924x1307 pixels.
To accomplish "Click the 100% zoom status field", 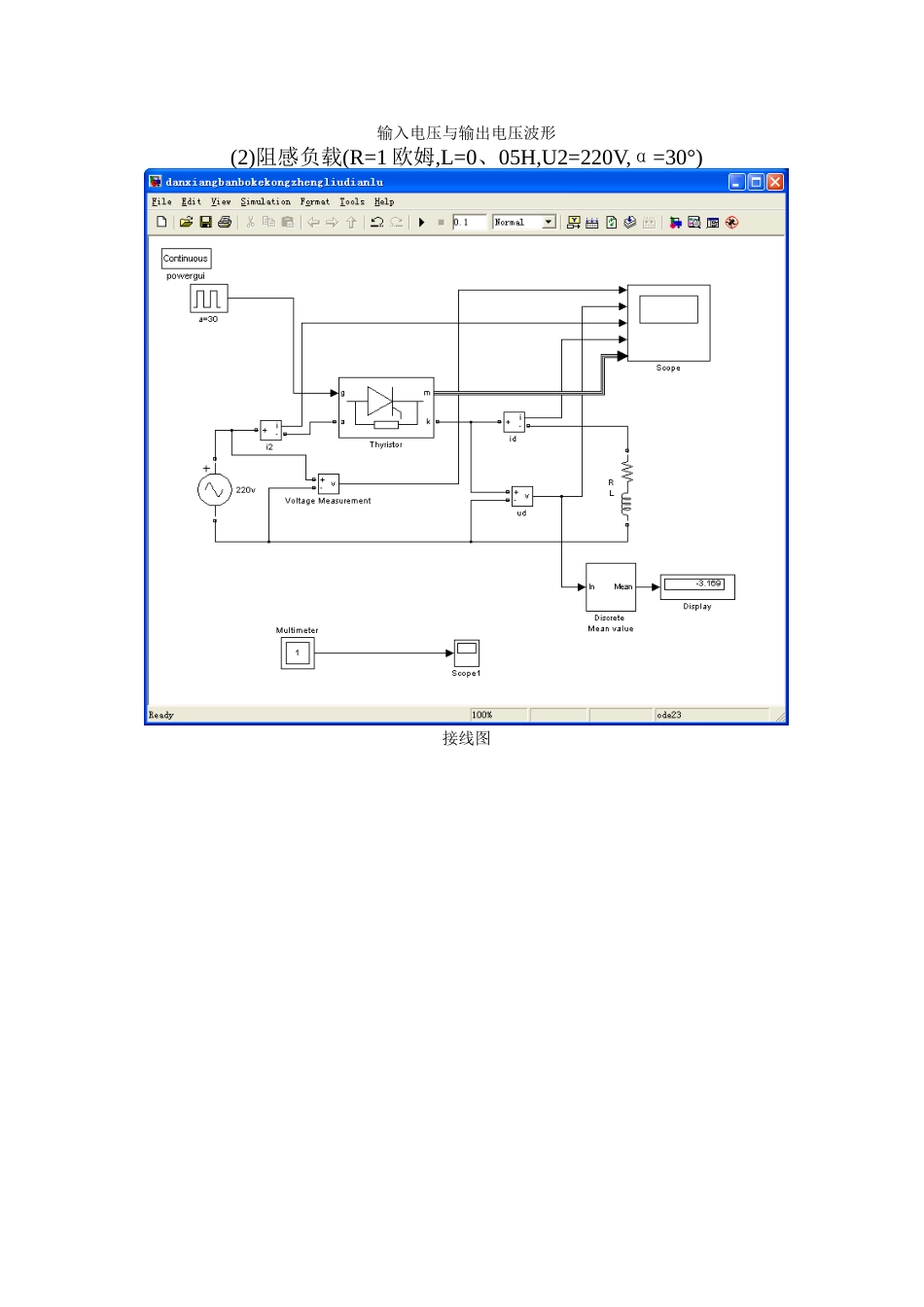I will [x=498, y=715].
